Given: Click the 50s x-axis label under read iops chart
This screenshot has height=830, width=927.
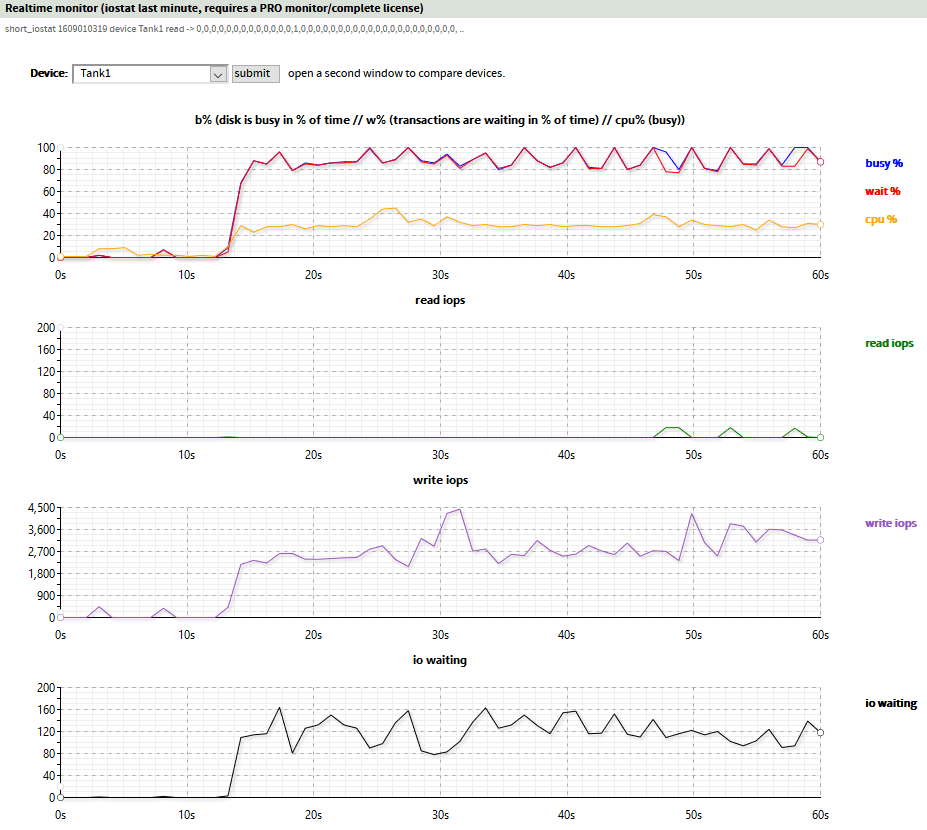Looking at the screenshot, I should pos(693,455).
